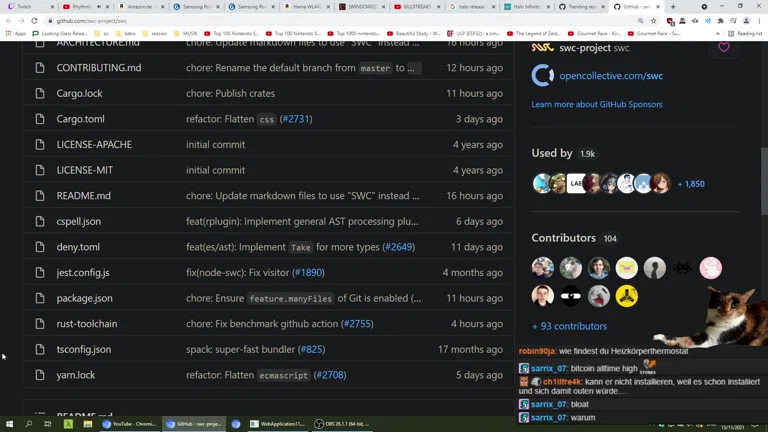Expand truncated commit message on CONTRIBUTING.md
Viewport: 768px width, 432px height.
click(x=414, y=68)
